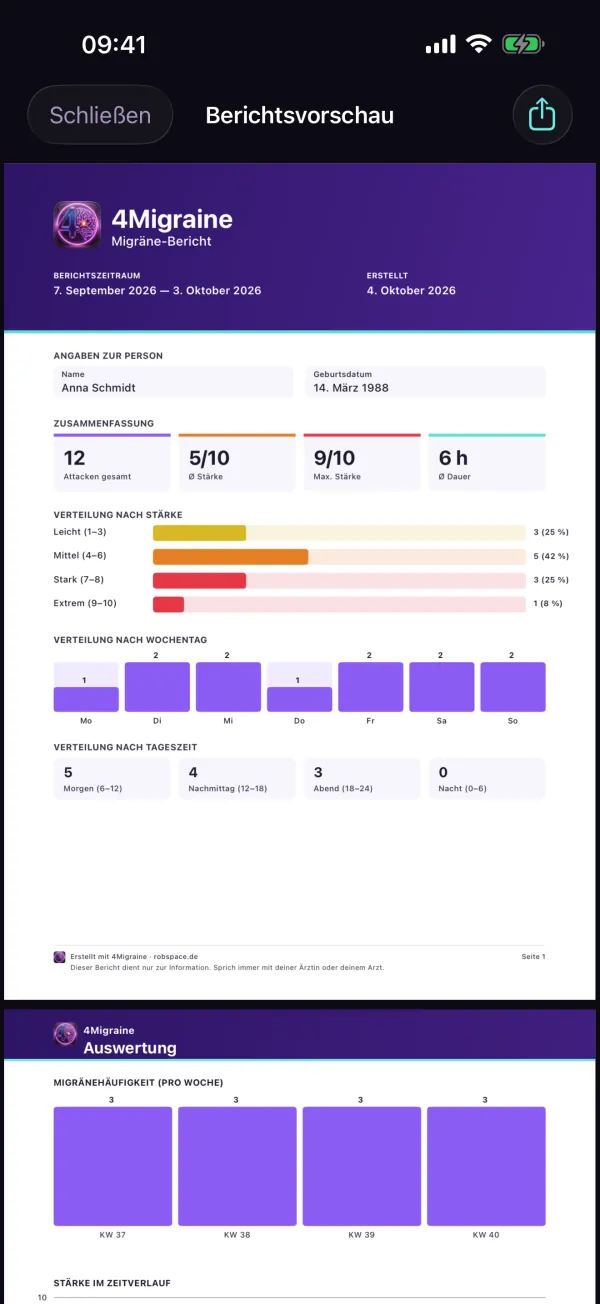
Task: Click the 'STÄRKE IM ZEITVERLAUF' heading
Action: pos(113,1282)
